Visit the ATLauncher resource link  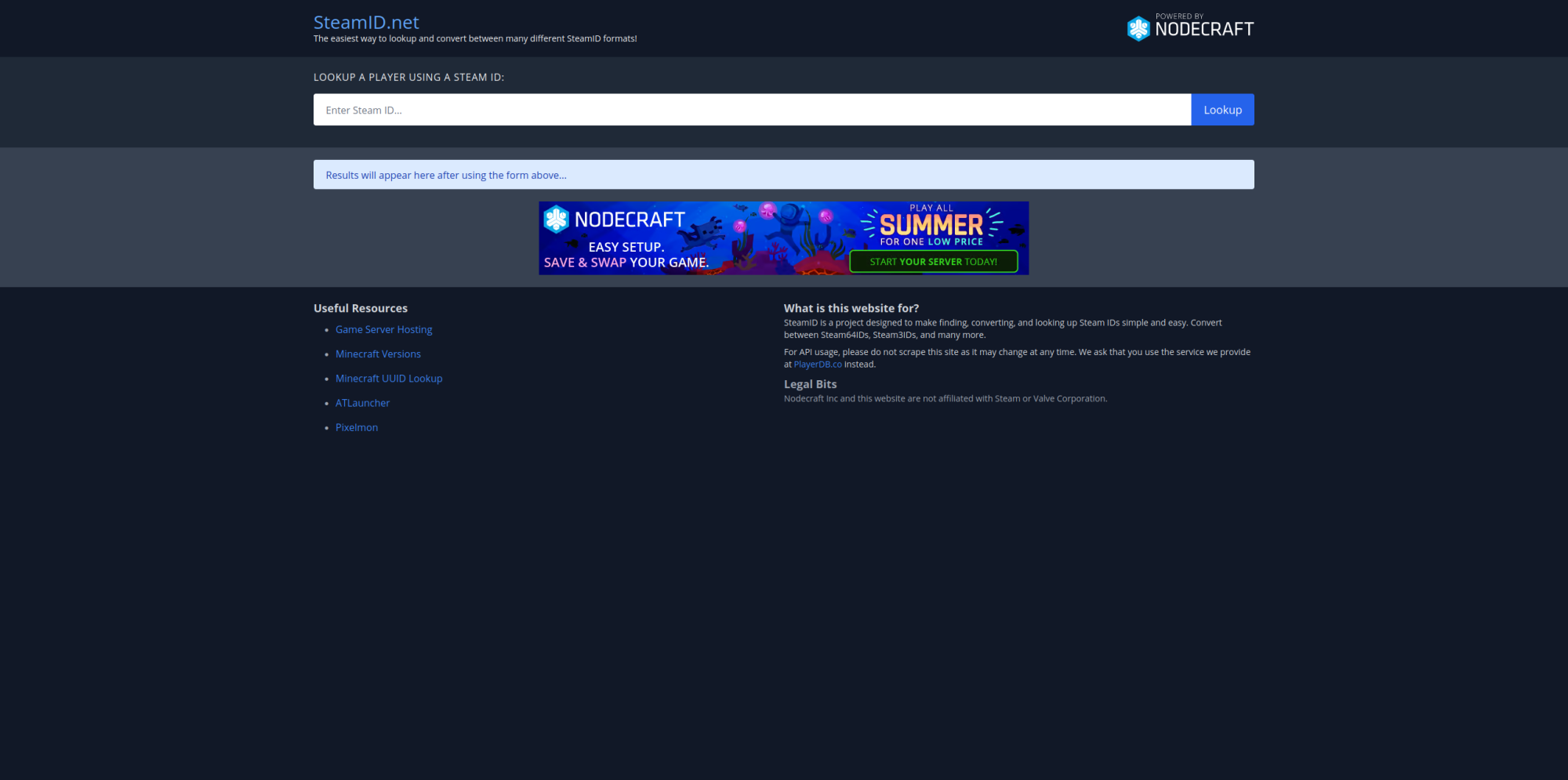tap(362, 403)
